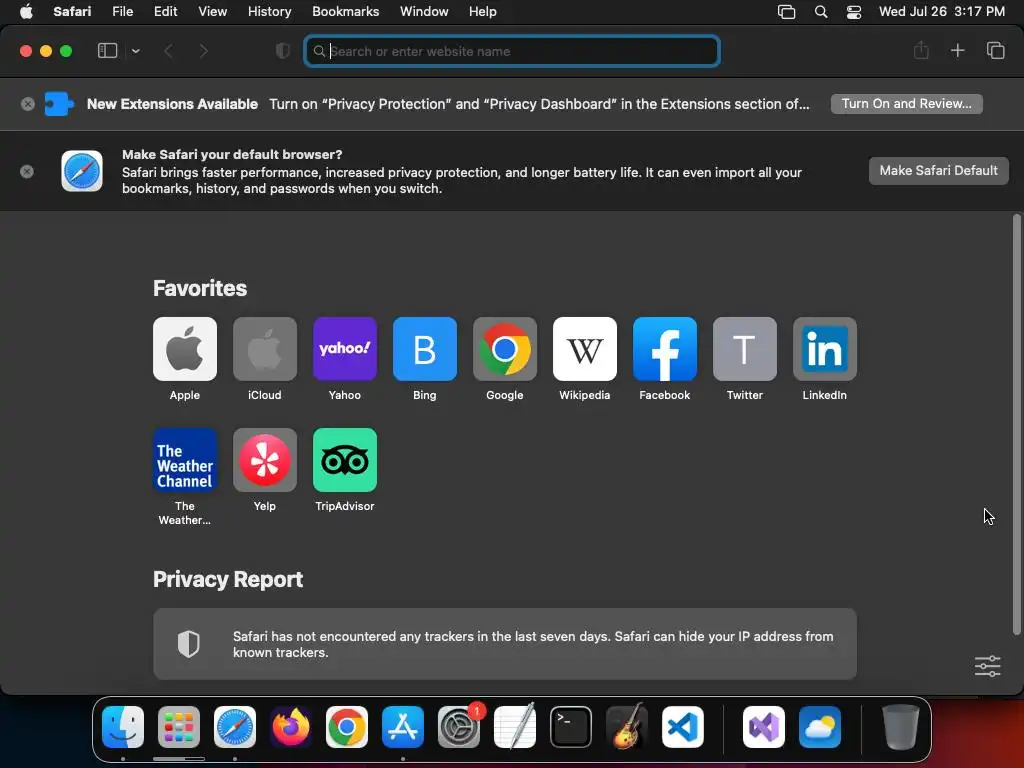The width and height of the screenshot is (1024, 768).
Task: Click Safari in the Dock
Action: [235, 726]
